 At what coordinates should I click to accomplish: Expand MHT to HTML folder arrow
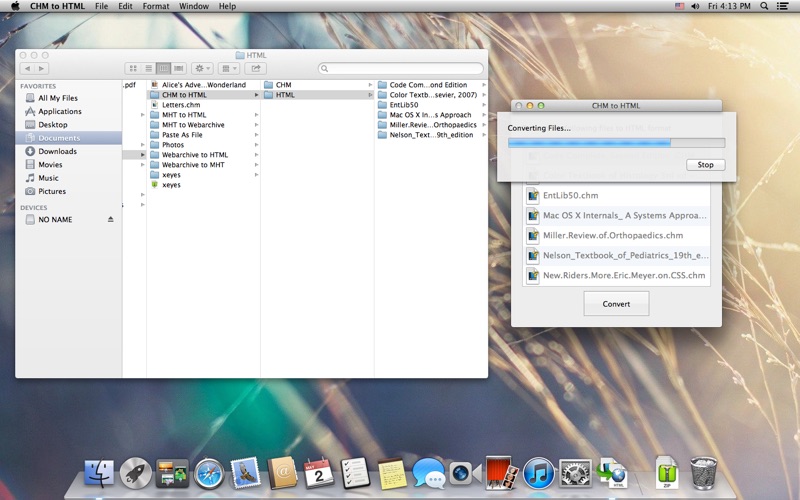click(256, 115)
